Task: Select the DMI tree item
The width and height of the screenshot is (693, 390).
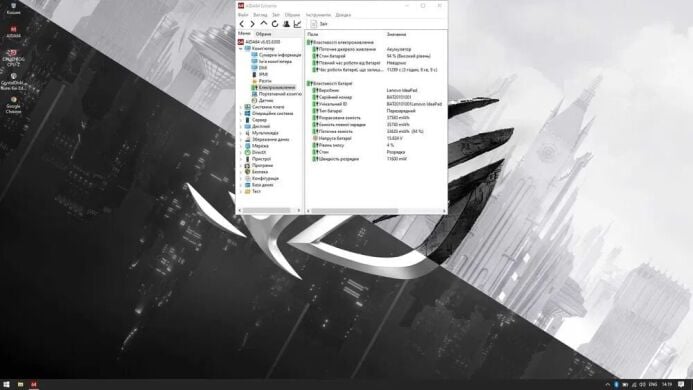Action: tap(259, 68)
